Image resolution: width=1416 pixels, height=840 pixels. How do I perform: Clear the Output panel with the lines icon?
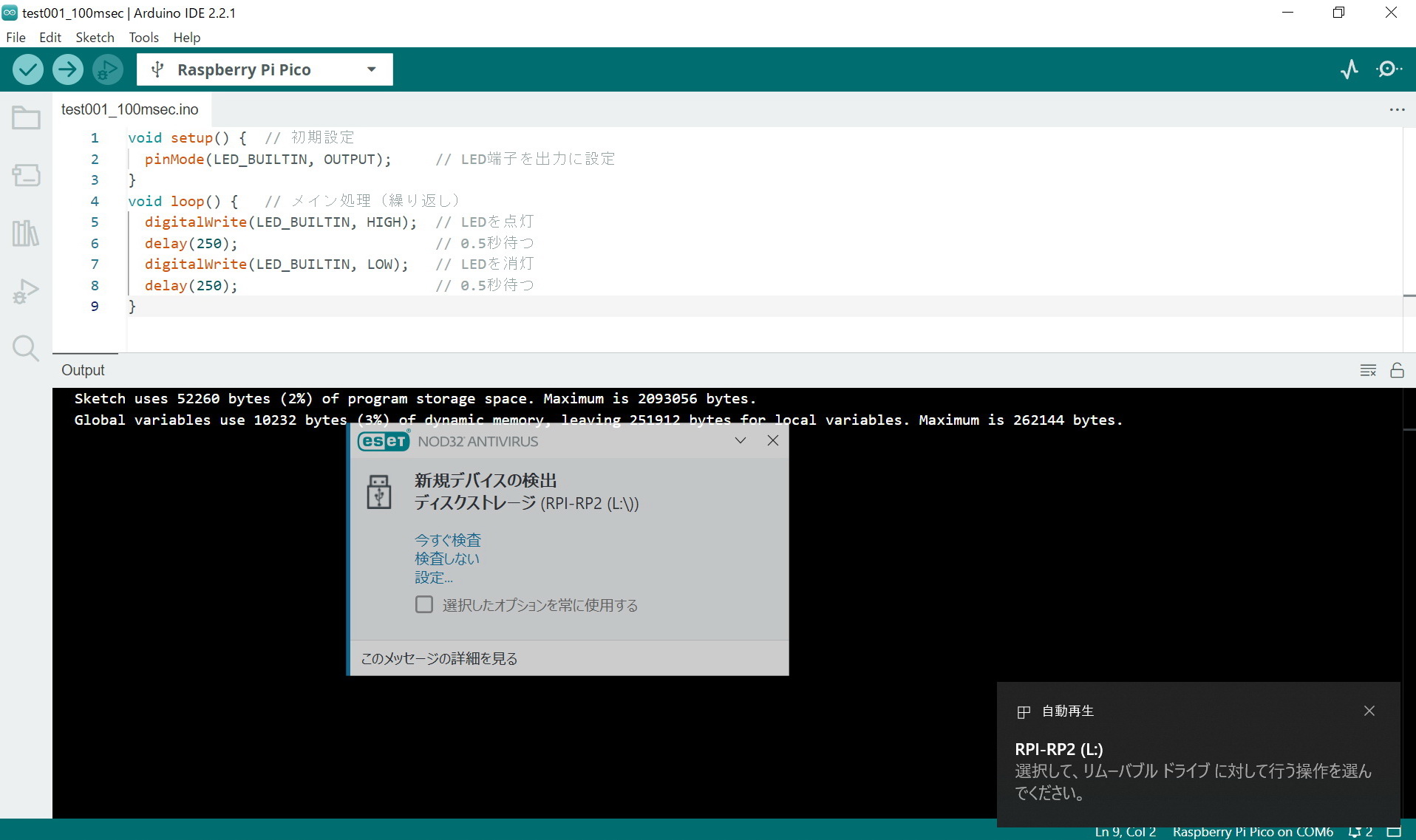[x=1368, y=370]
